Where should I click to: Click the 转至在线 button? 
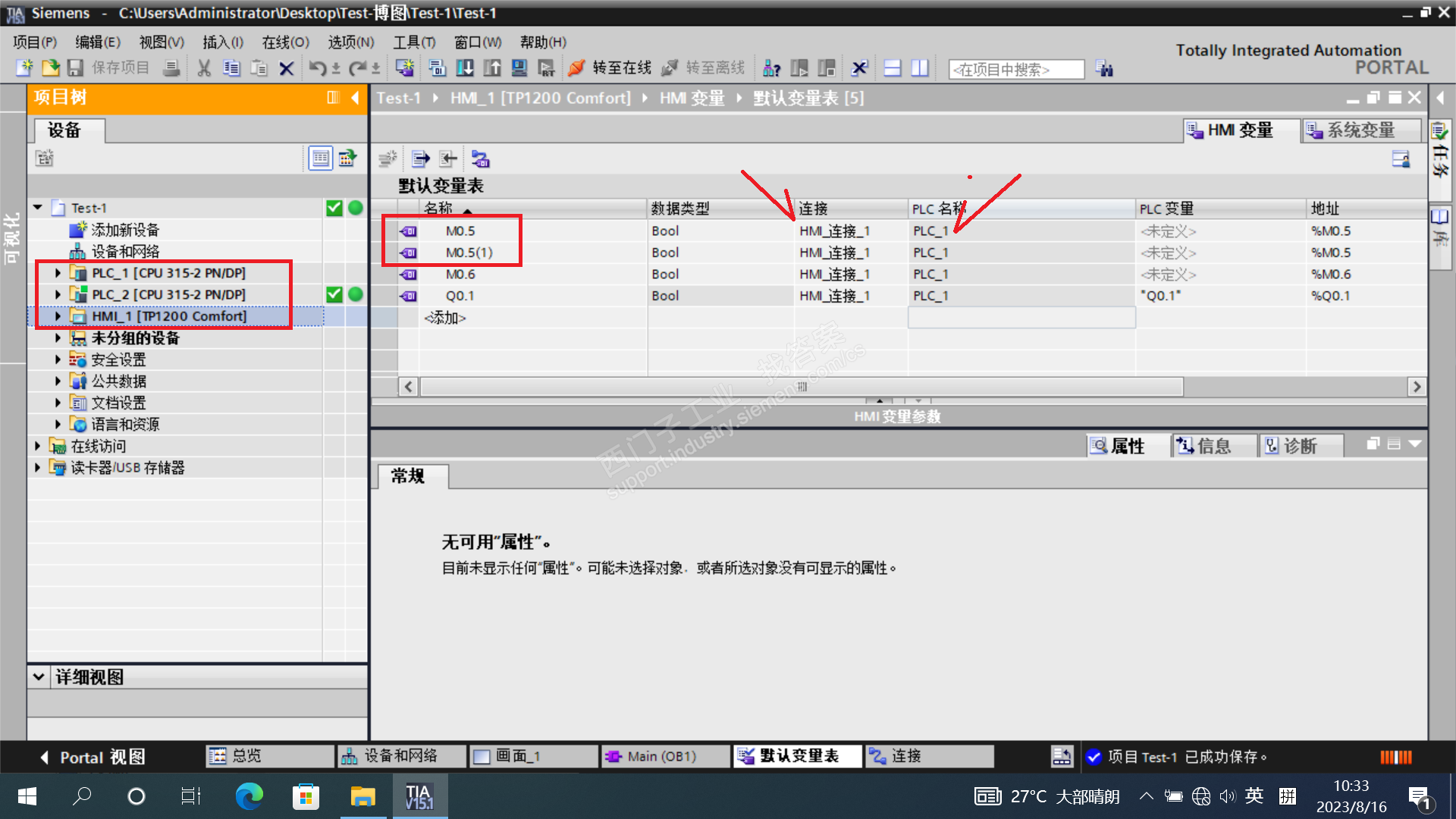[x=610, y=68]
